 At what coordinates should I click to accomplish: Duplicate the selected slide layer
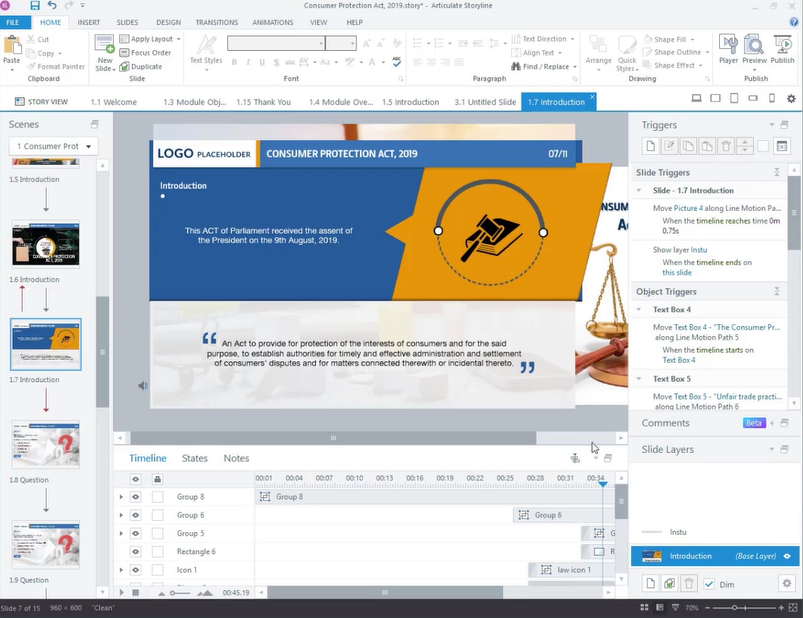coord(669,584)
